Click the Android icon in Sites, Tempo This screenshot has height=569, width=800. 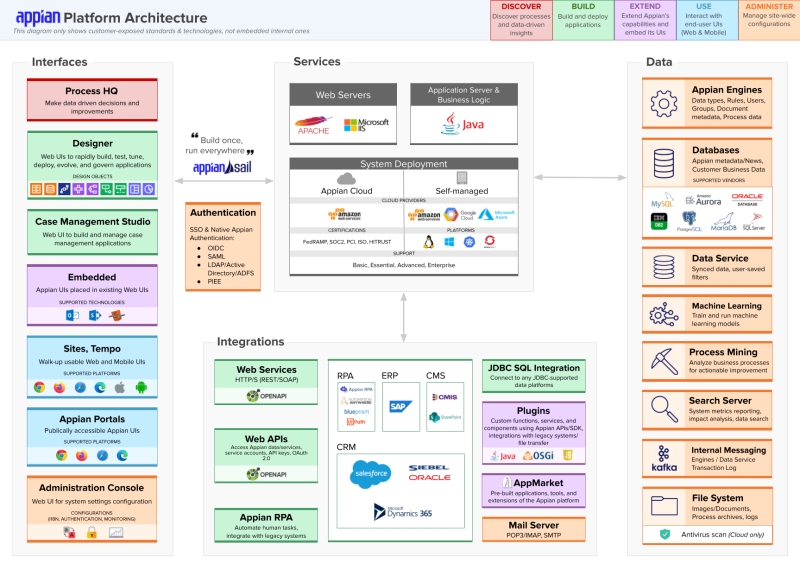[141, 387]
